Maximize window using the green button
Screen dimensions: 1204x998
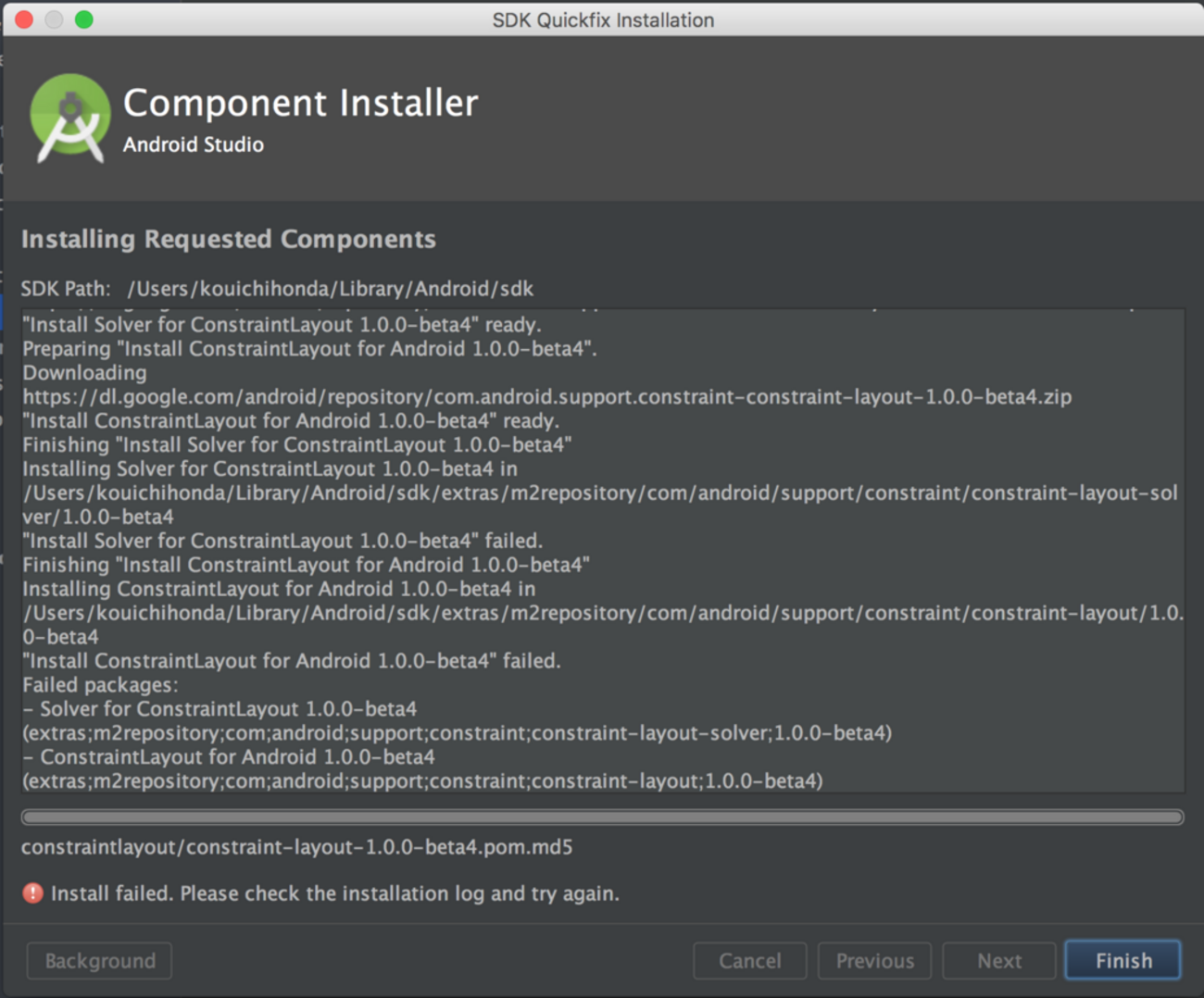[84, 19]
